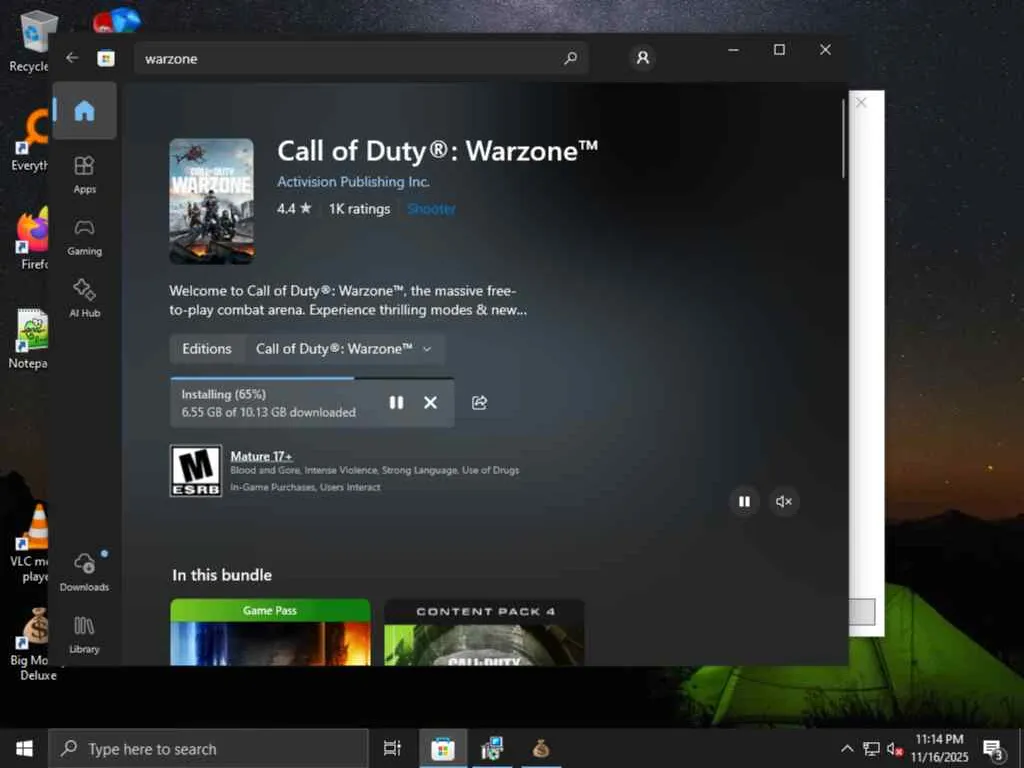Open the Home sidebar tab
The image size is (1024, 768).
click(x=84, y=110)
